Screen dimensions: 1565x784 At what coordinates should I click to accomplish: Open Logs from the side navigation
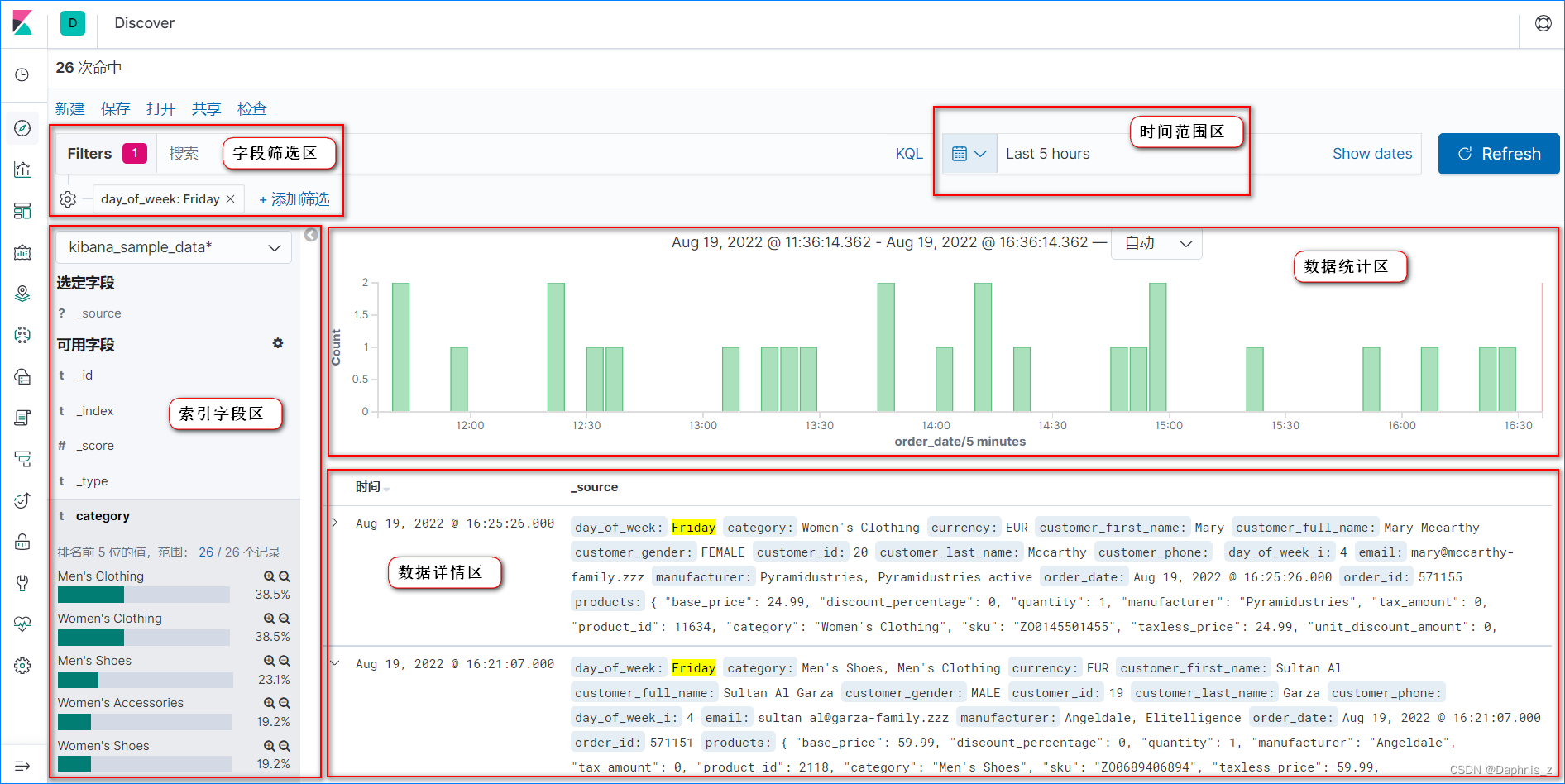pyautogui.click(x=22, y=418)
